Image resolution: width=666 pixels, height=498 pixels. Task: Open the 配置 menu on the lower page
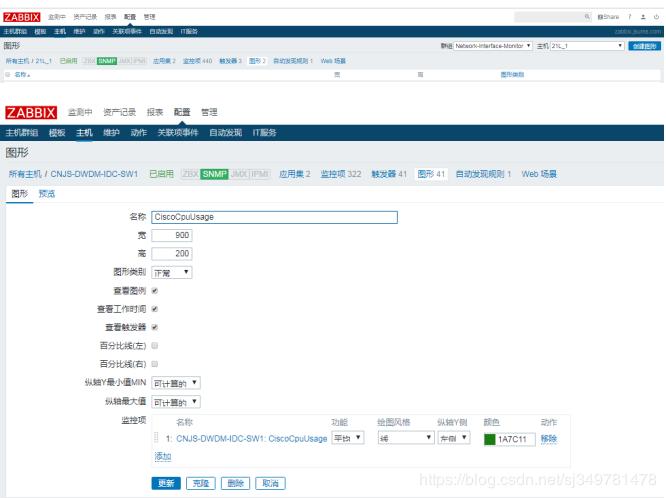coord(182,112)
